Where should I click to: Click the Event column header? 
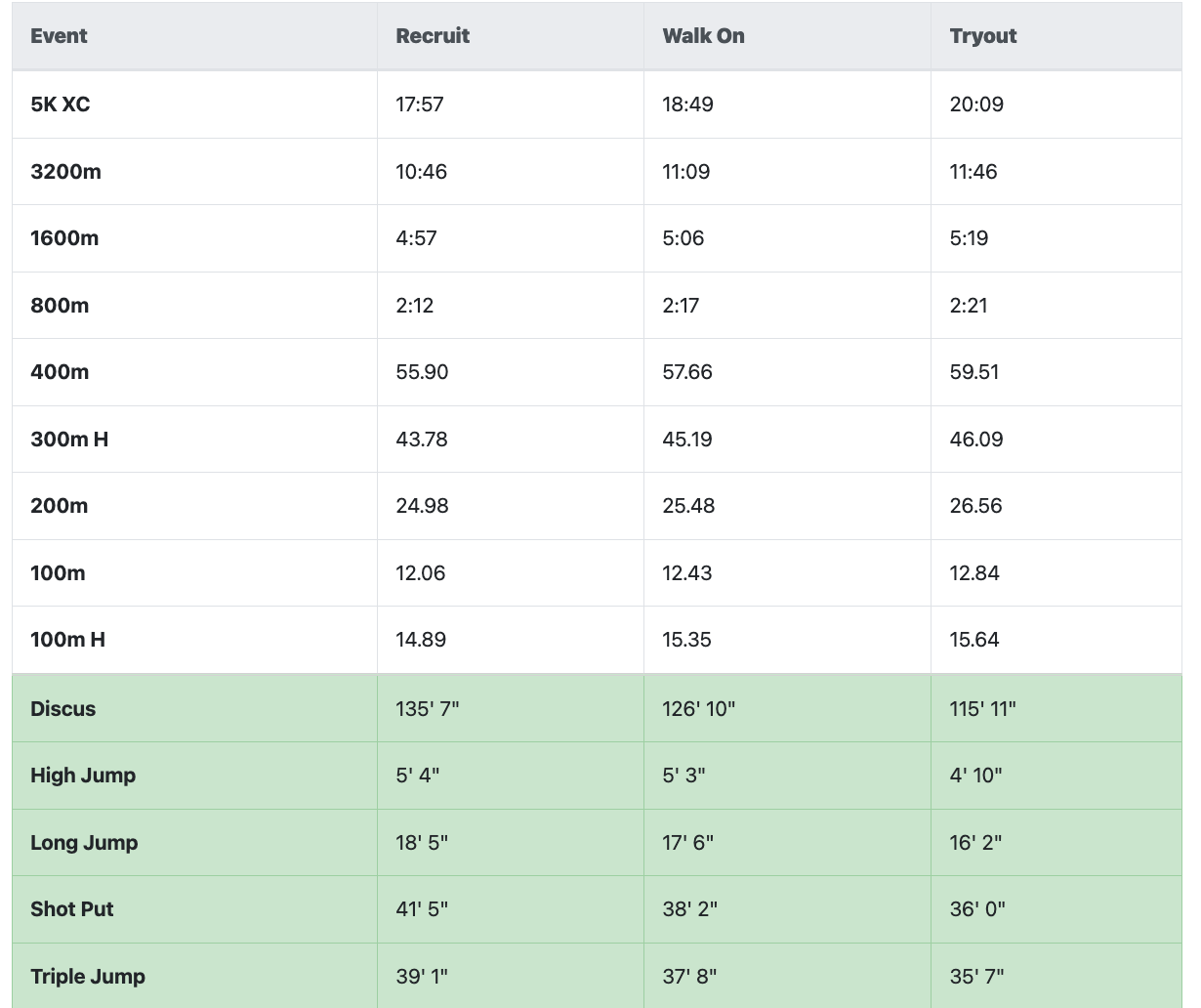[x=59, y=36]
